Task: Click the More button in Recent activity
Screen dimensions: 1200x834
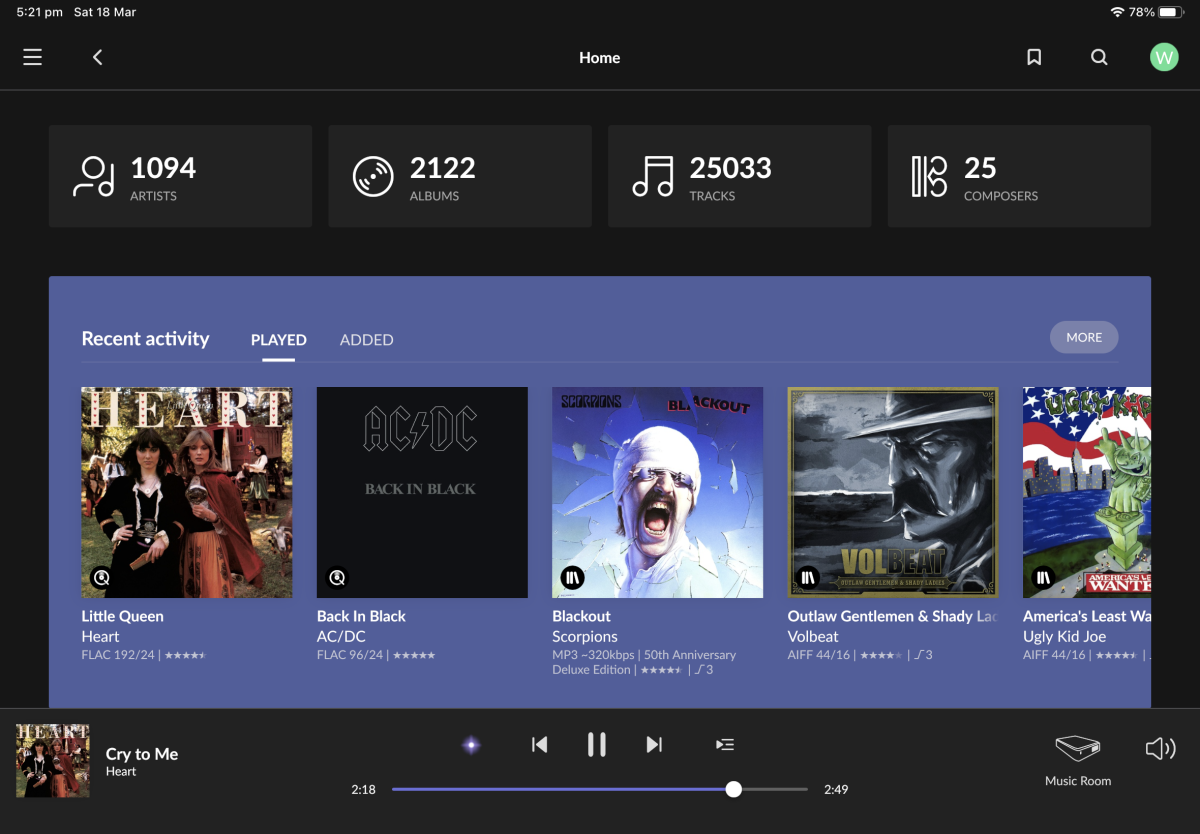Action: pyautogui.click(x=1084, y=337)
